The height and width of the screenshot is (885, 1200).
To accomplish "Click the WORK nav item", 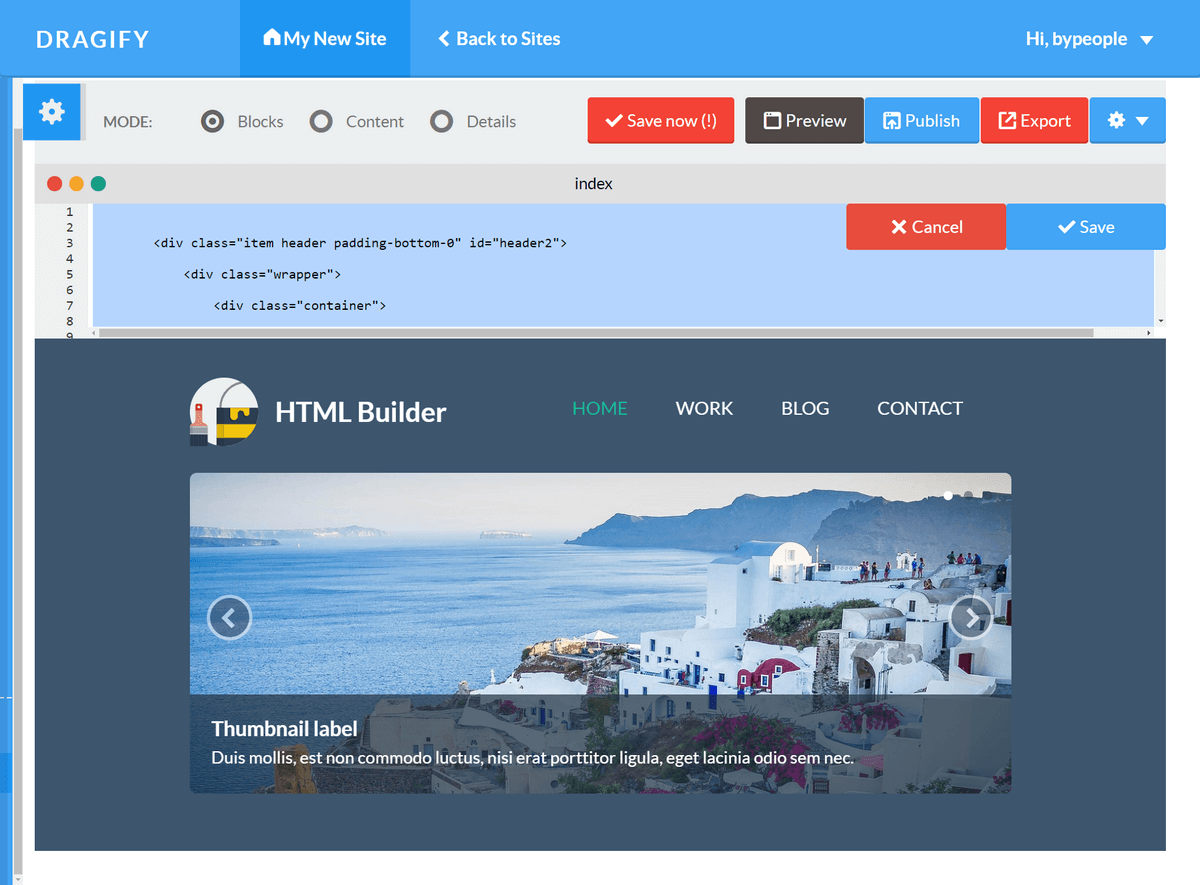I will click(x=704, y=408).
